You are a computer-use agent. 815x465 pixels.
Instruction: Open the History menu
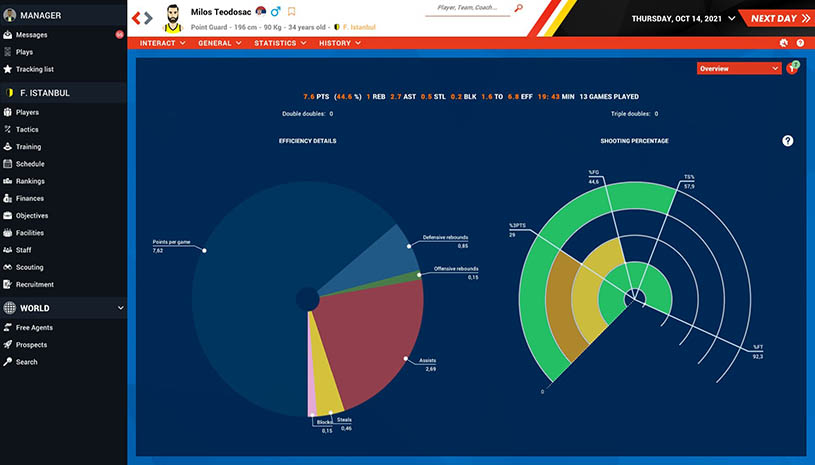click(340, 43)
